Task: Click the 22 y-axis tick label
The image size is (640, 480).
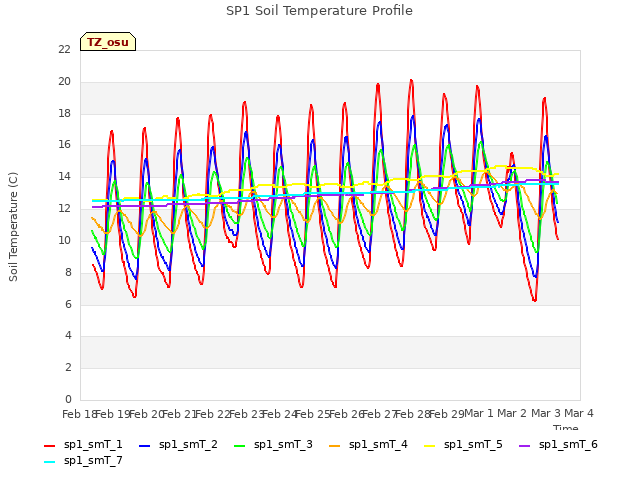Action: 64,49
